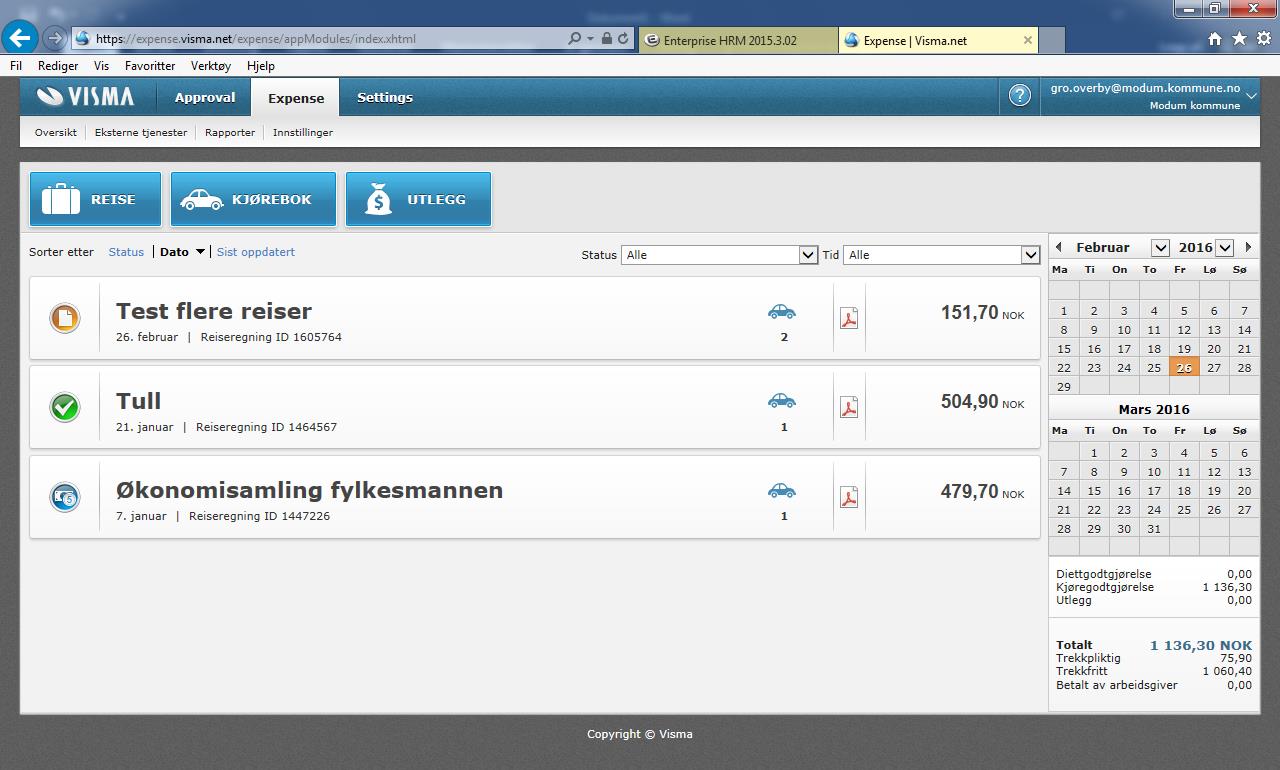Click the Visma logo

(x=85, y=97)
